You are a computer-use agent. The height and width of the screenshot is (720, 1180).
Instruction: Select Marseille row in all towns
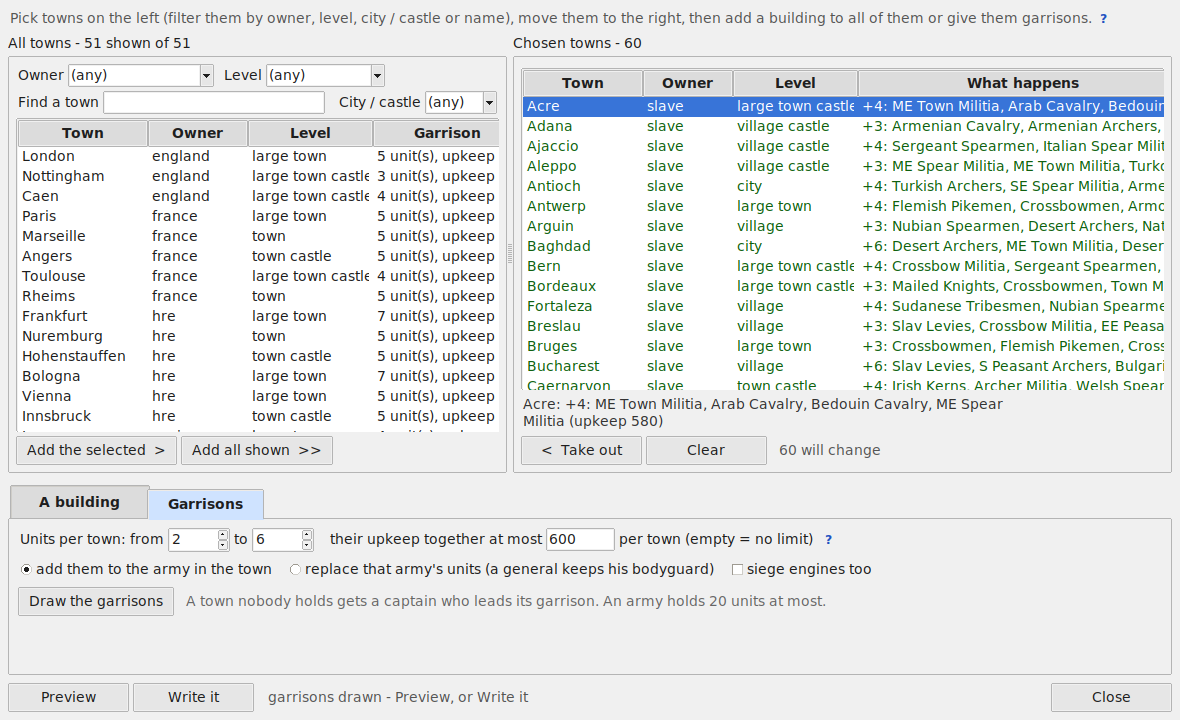[258, 236]
